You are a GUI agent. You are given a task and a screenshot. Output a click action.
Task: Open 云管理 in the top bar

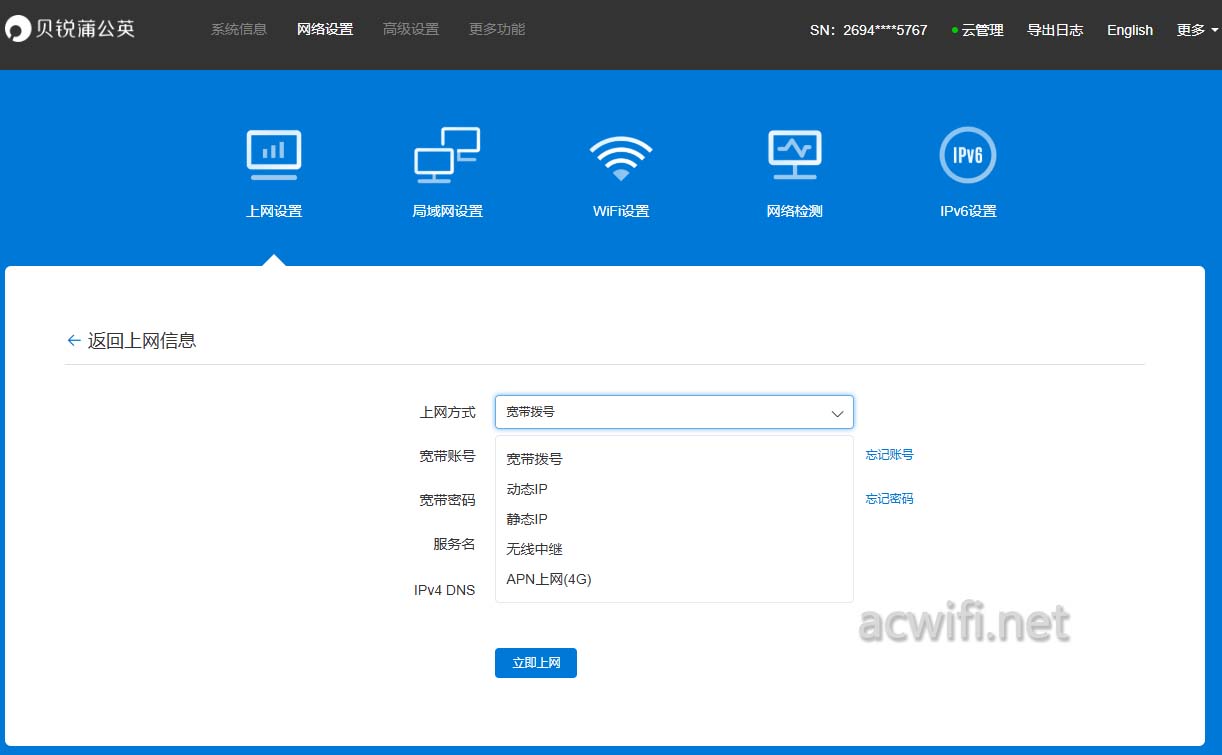point(983,30)
